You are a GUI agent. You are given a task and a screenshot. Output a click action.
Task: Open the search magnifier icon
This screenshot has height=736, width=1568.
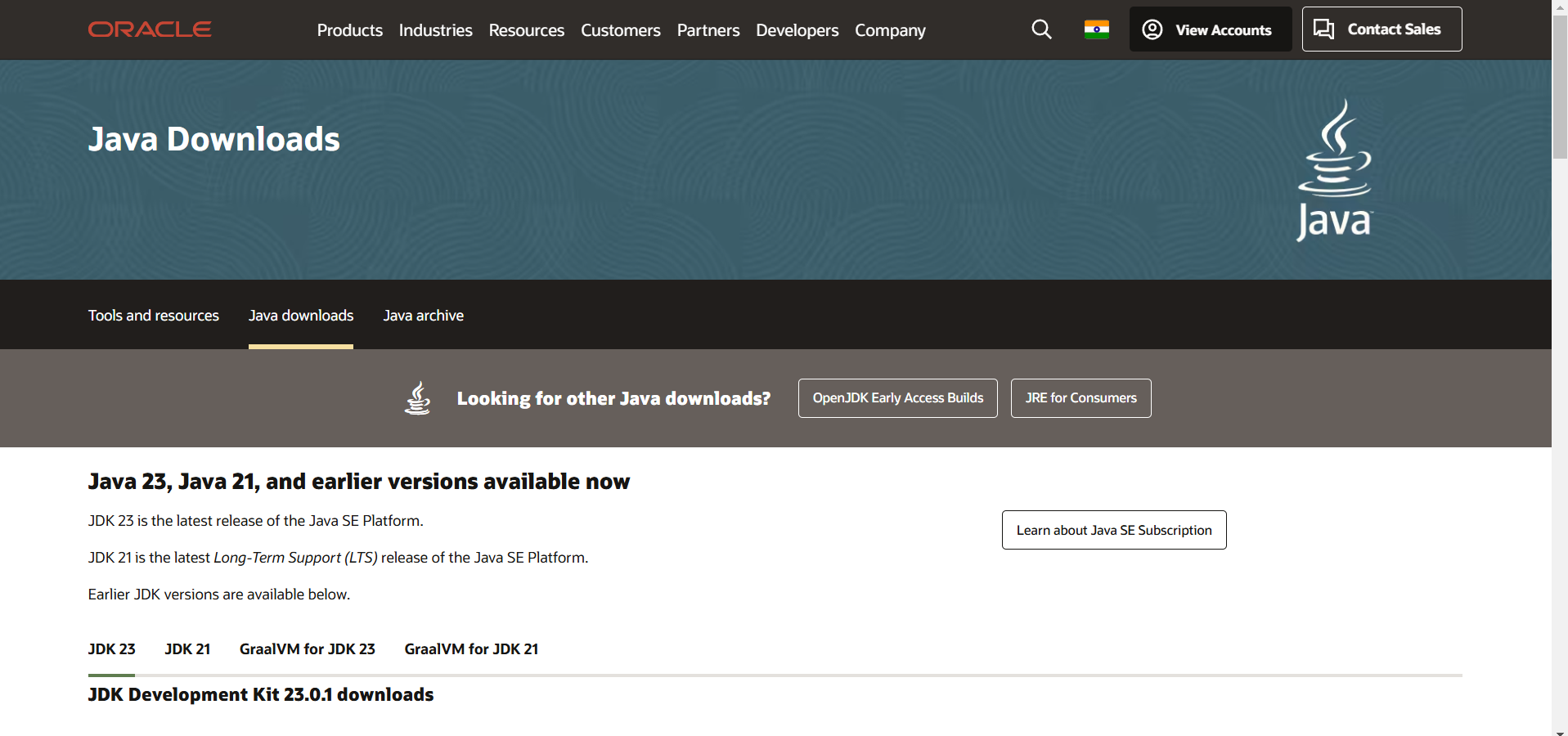point(1041,29)
